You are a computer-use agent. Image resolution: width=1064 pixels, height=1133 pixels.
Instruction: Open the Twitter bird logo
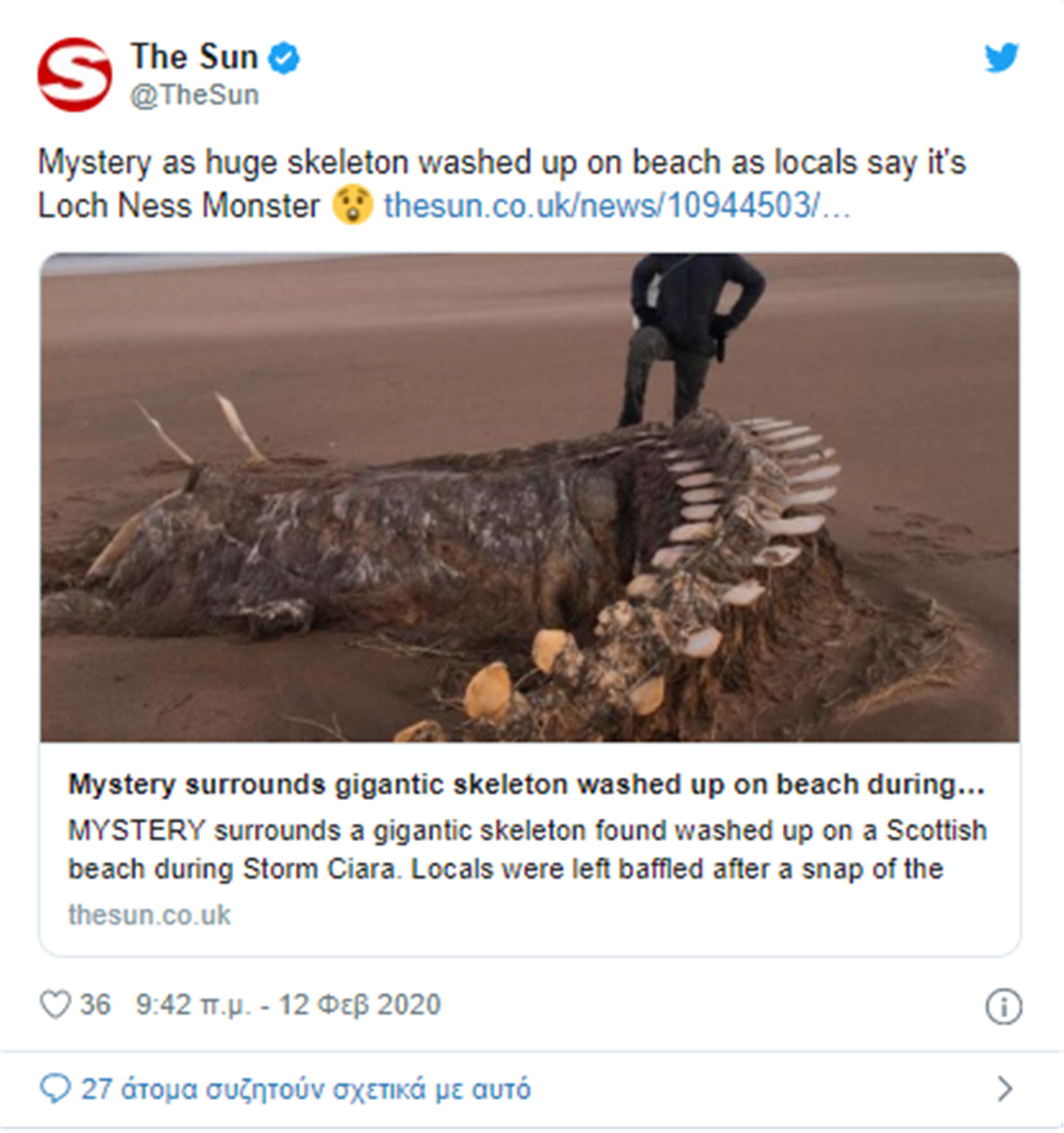(x=1001, y=58)
